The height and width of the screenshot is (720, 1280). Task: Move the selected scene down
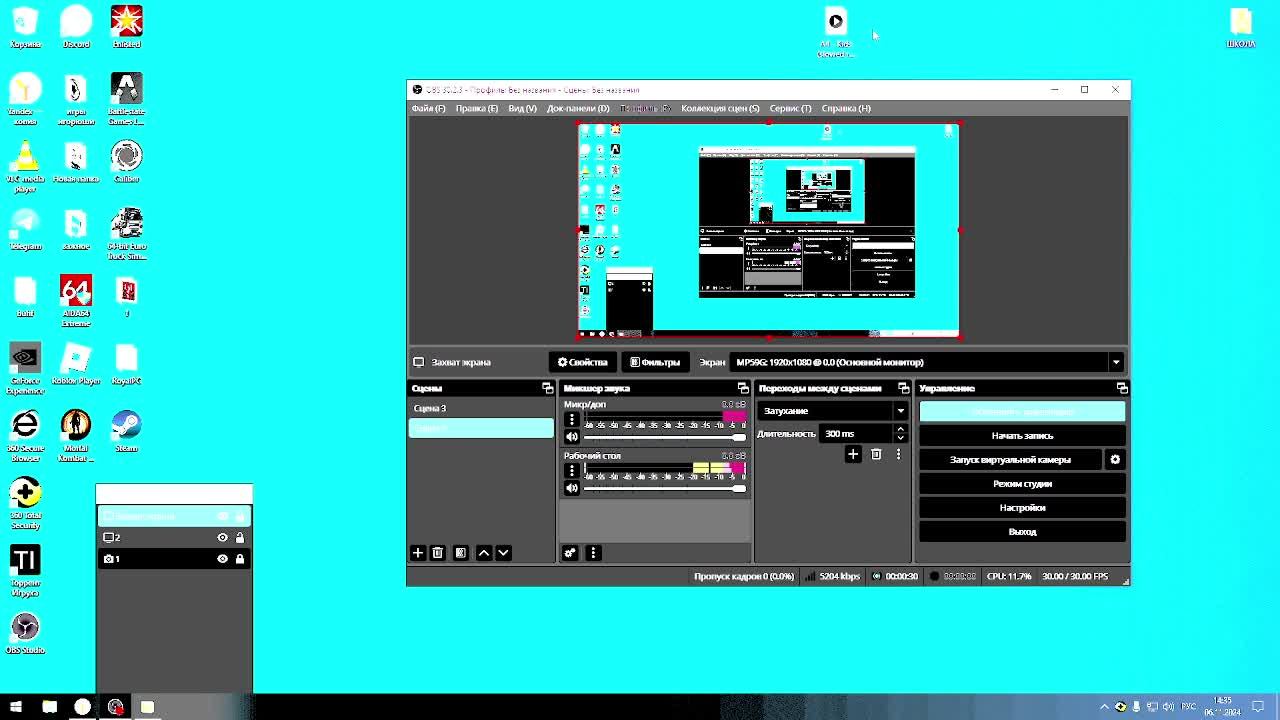pyautogui.click(x=503, y=553)
